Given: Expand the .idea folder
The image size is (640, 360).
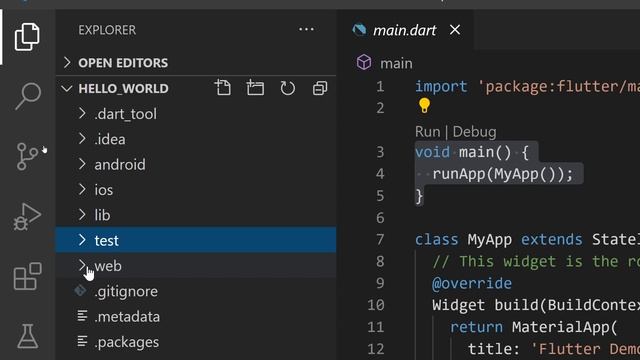Looking at the screenshot, I should 196,139.
